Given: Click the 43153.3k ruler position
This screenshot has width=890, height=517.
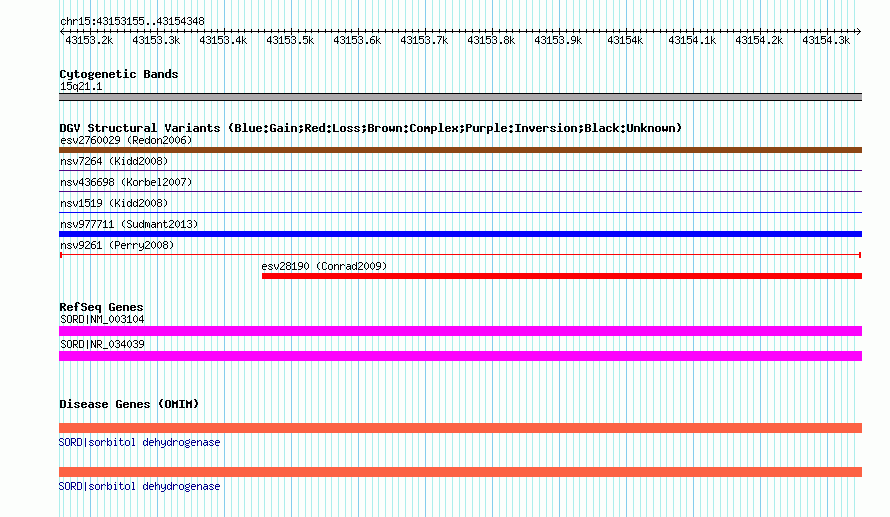Looking at the screenshot, I should [x=156, y=40].
